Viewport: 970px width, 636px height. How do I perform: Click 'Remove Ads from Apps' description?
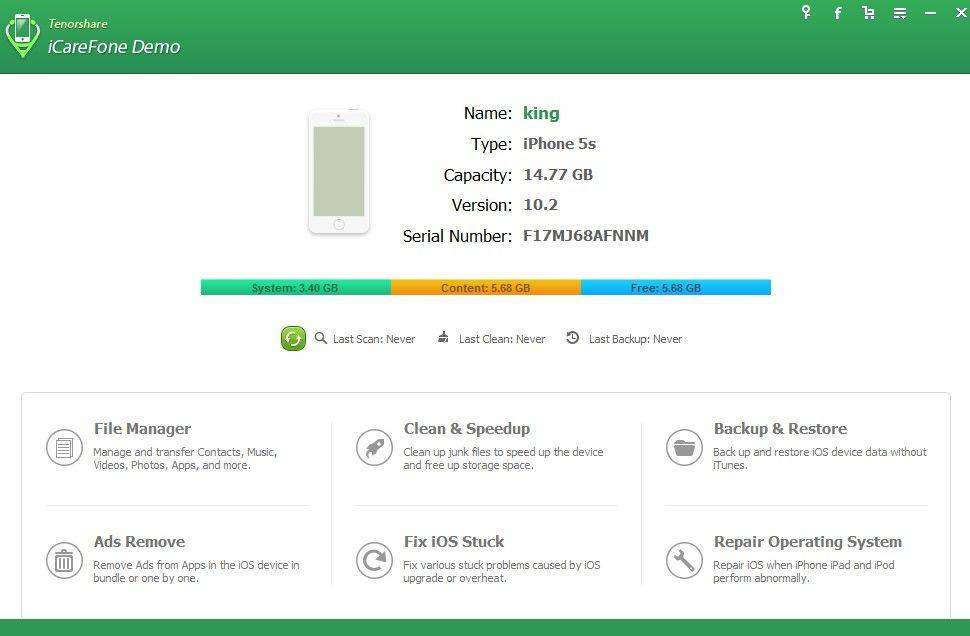point(196,572)
